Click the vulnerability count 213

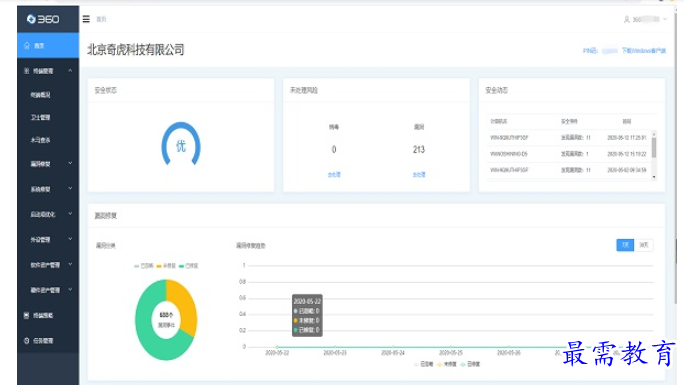tap(419, 150)
